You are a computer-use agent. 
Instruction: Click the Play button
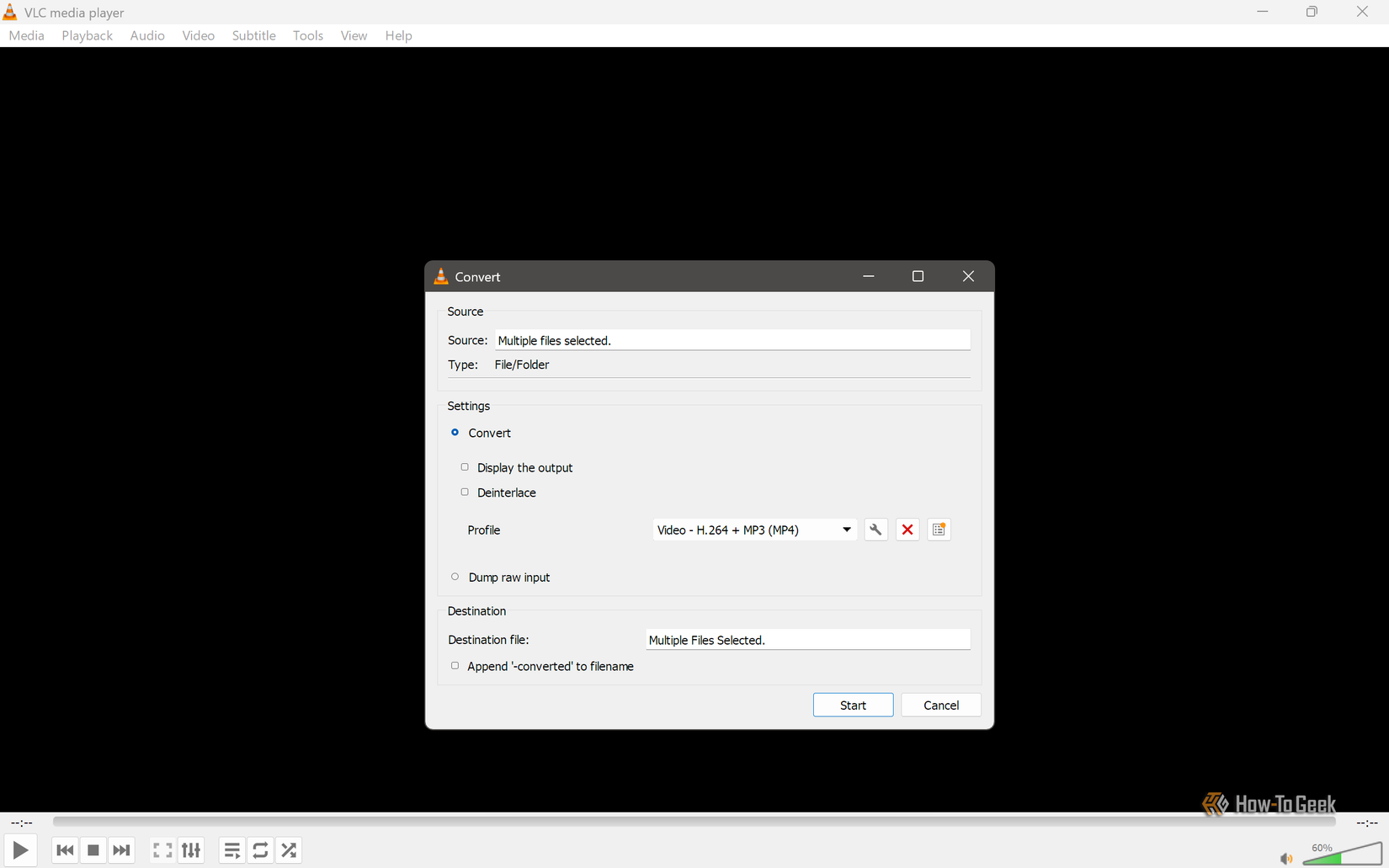click(x=20, y=850)
